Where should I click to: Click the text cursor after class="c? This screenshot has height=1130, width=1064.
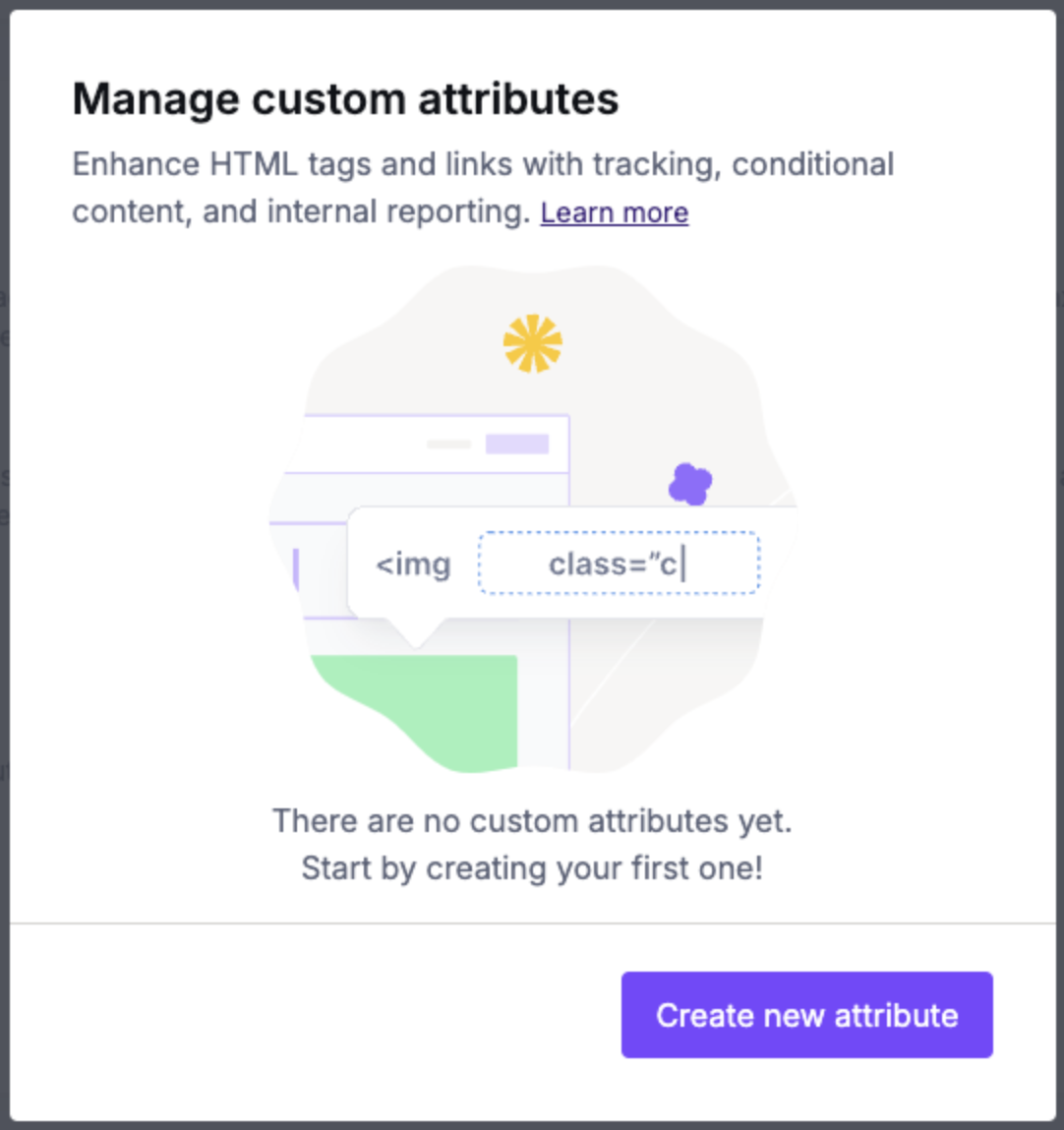[x=683, y=564]
